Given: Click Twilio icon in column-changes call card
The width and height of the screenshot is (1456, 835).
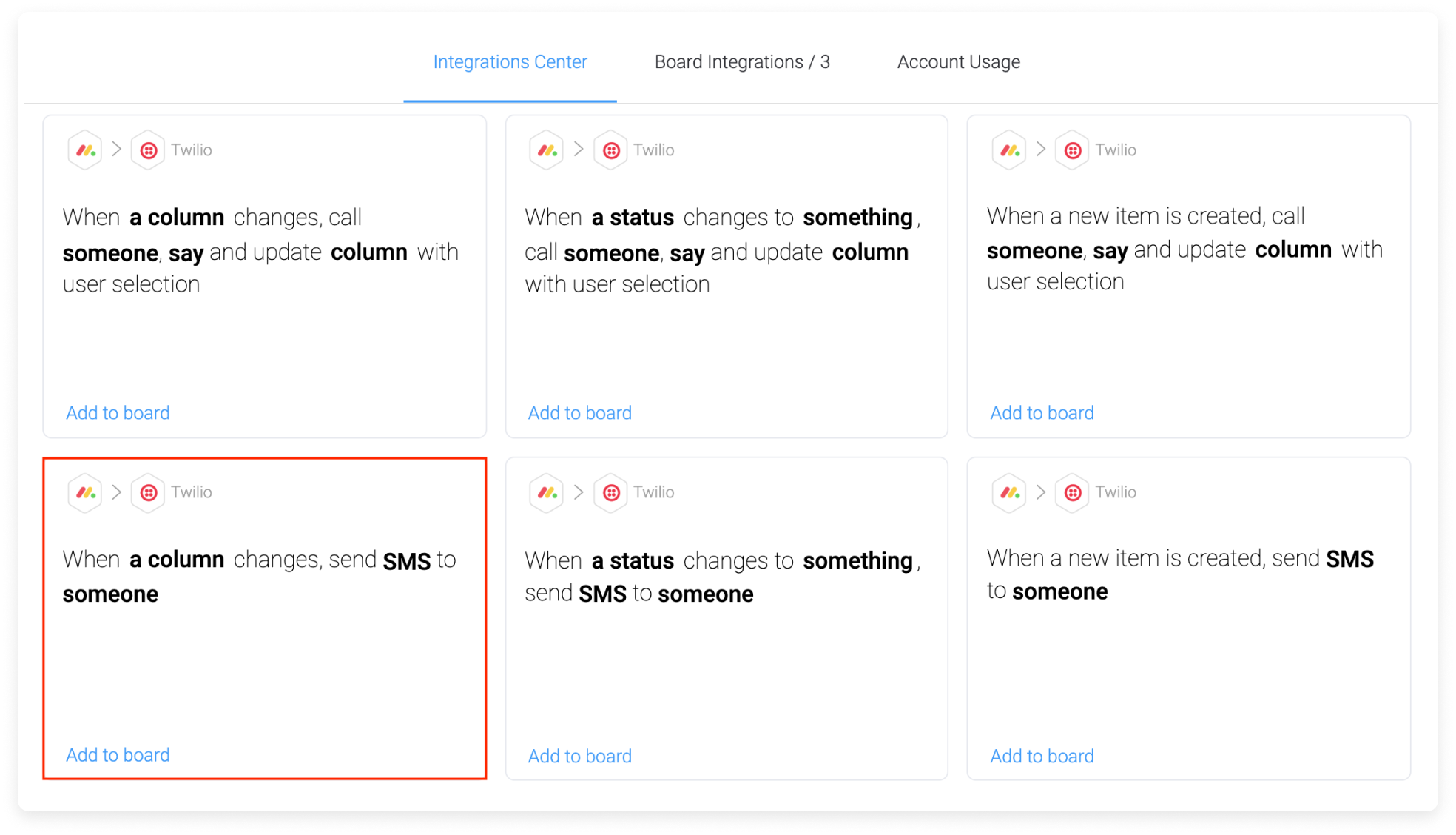Looking at the screenshot, I should coord(149,150).
